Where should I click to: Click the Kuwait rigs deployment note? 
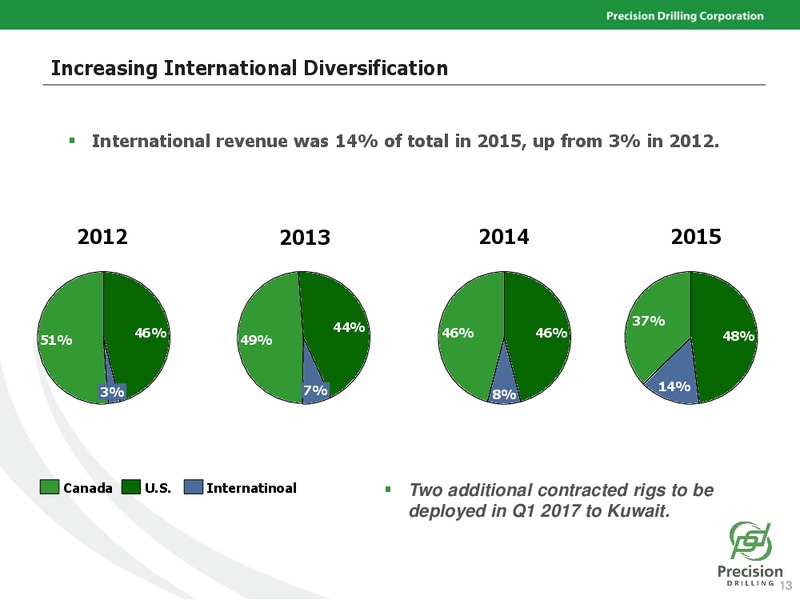[x=561, y=500]
